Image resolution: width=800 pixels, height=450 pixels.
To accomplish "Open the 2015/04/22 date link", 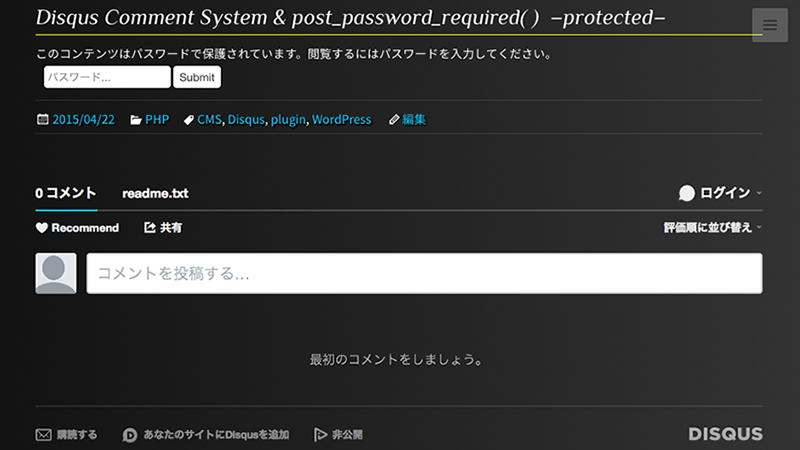I will [84, 119].
